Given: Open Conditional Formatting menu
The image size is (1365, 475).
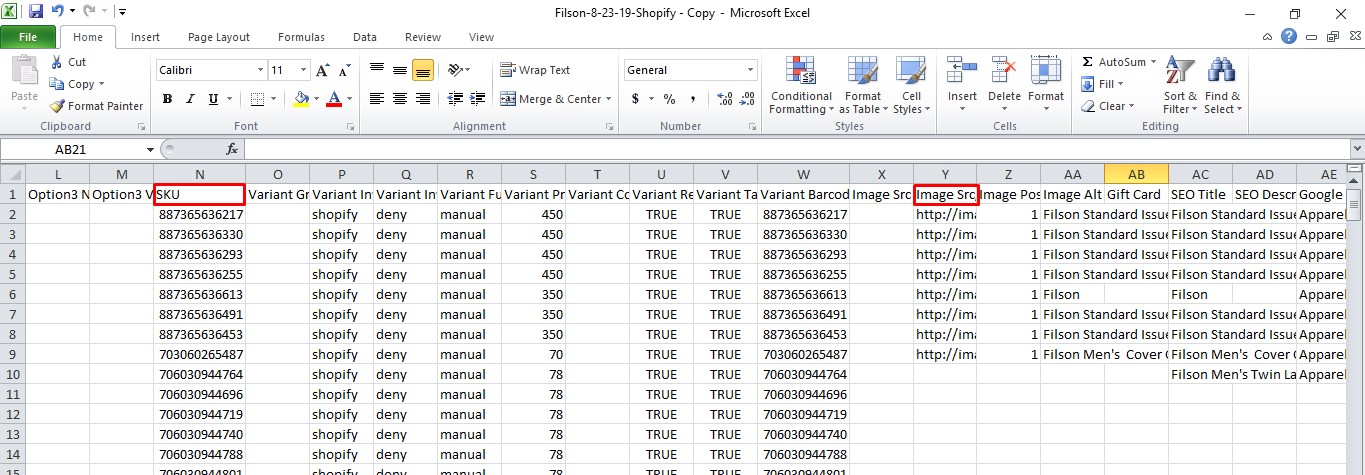Looking at the screenshot, I should [x=801, y=85].
